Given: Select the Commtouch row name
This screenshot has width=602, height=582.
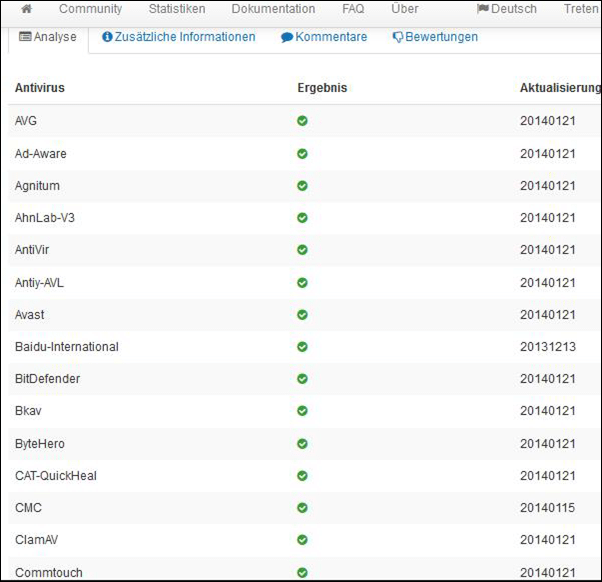Looking at the screenshot, I should [49, 573].
